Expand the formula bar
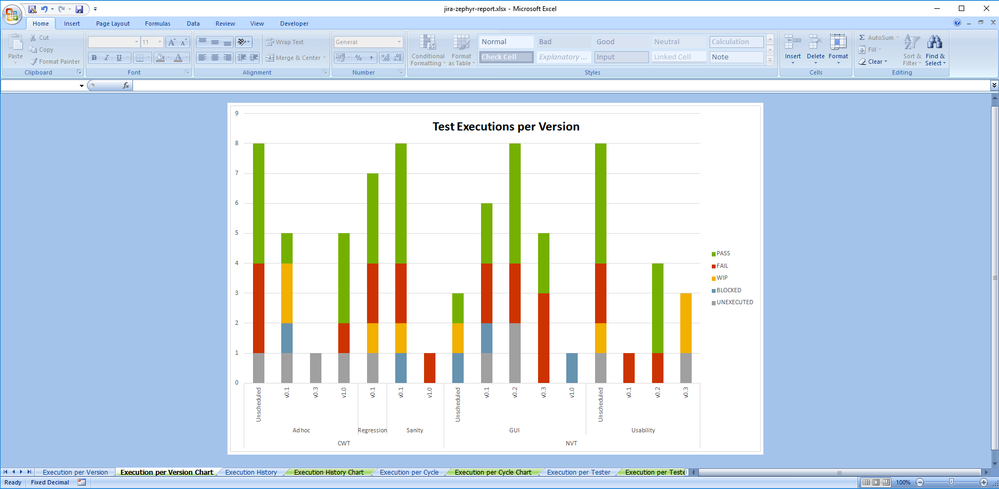The width and height of the screenshot is (999, 489). [x=993, y=86]
